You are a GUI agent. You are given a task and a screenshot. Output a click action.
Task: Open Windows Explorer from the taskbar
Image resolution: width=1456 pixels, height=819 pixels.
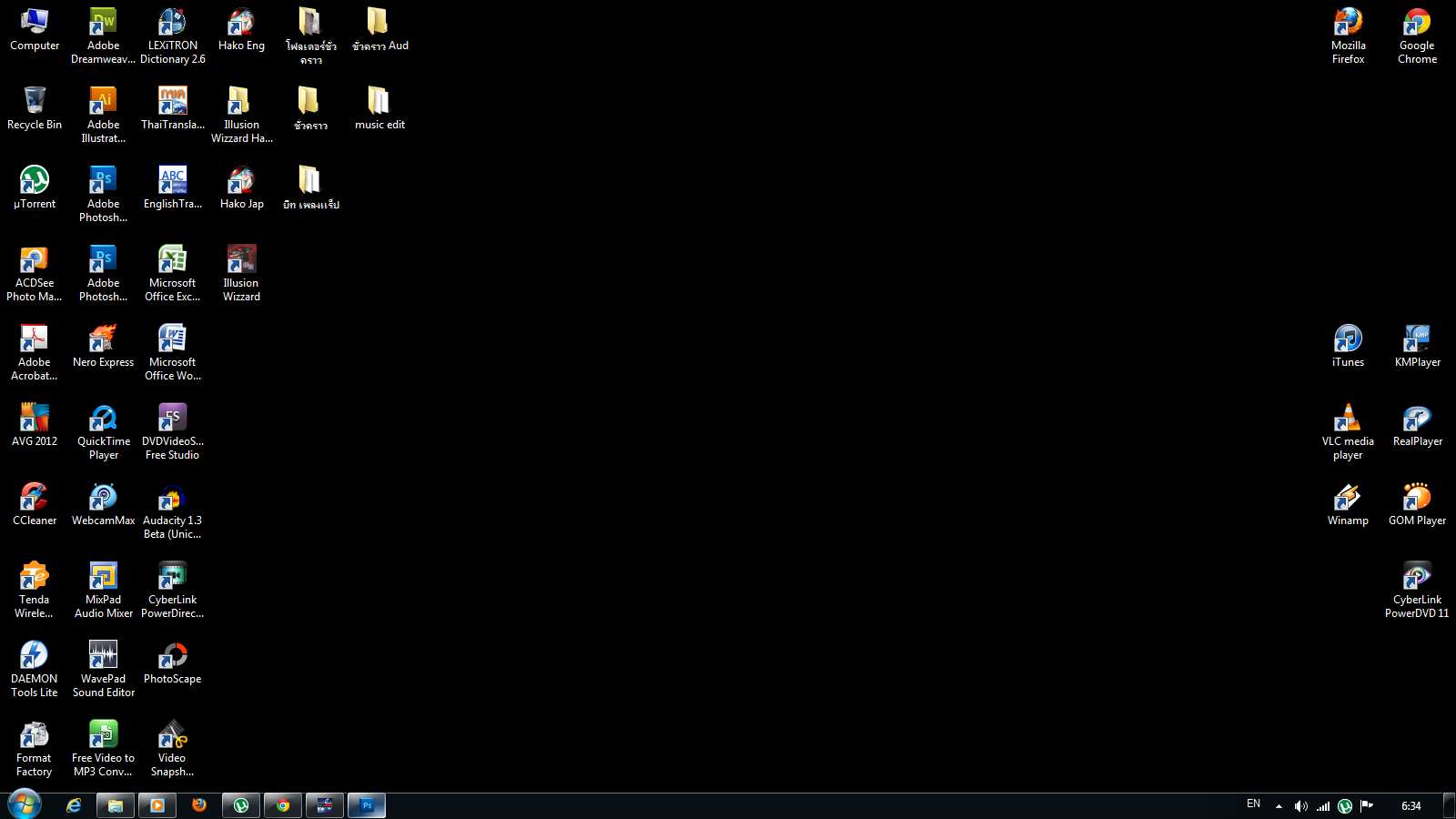(116, 805)
